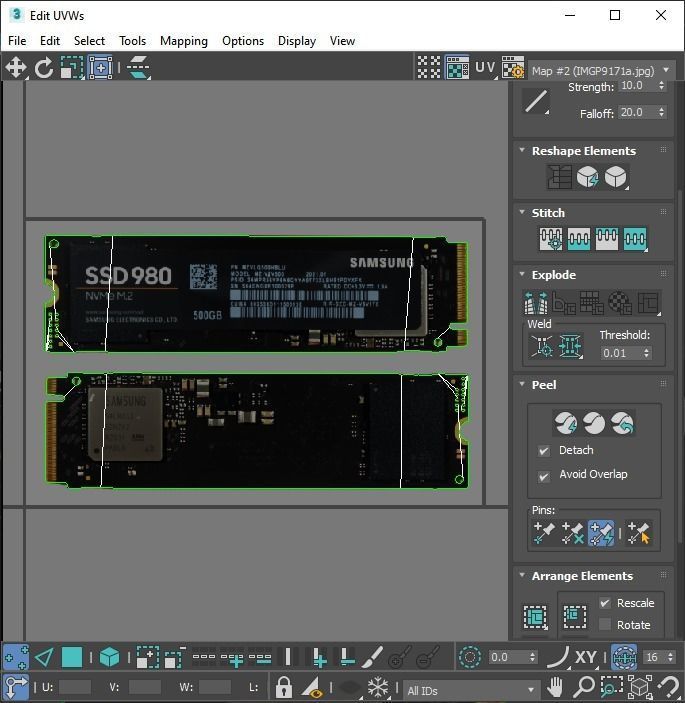Screen dimensions: 685x703
Task: Open the Edit menu
Action: 50,41
